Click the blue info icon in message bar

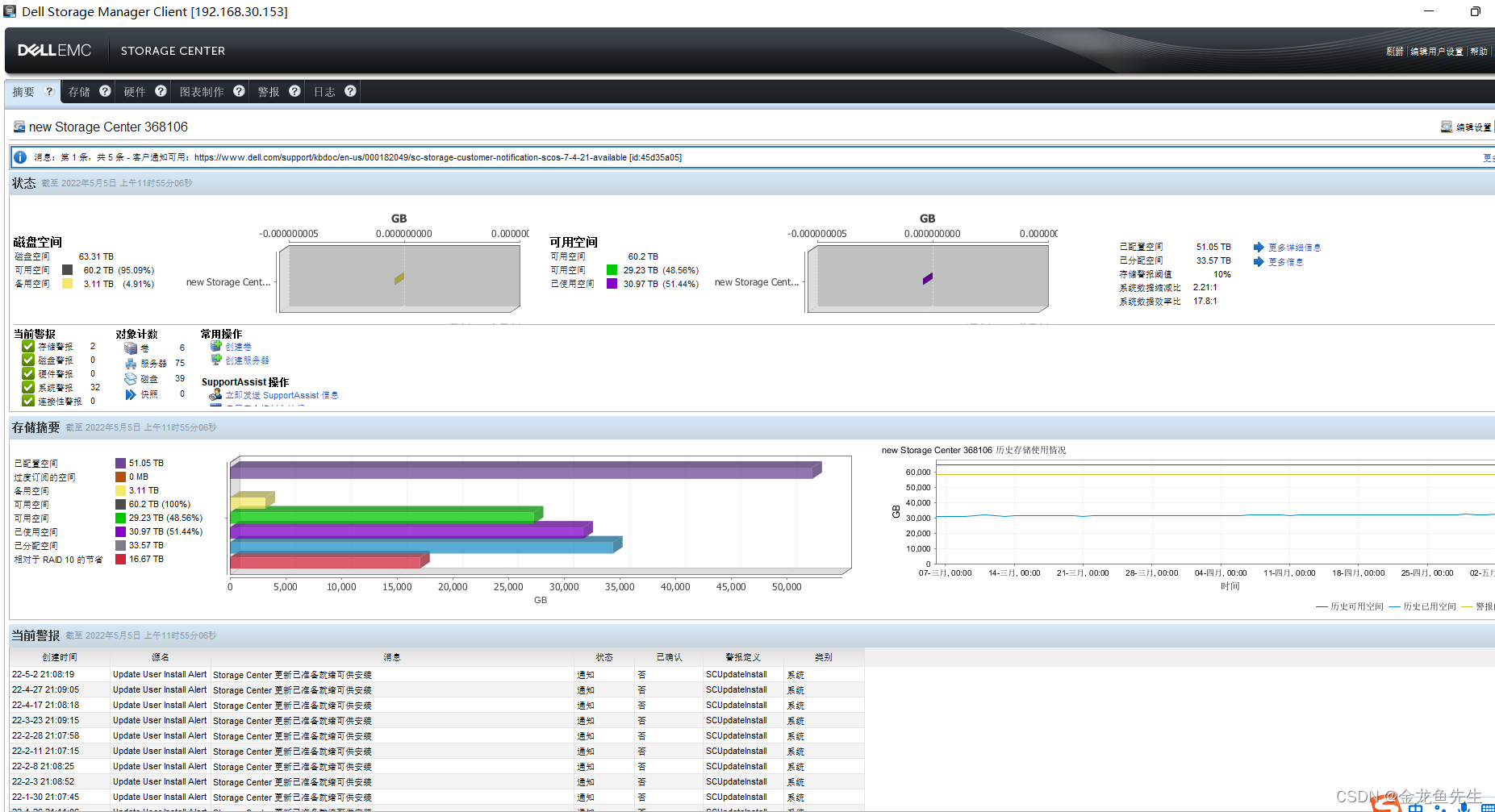[20, 157]
